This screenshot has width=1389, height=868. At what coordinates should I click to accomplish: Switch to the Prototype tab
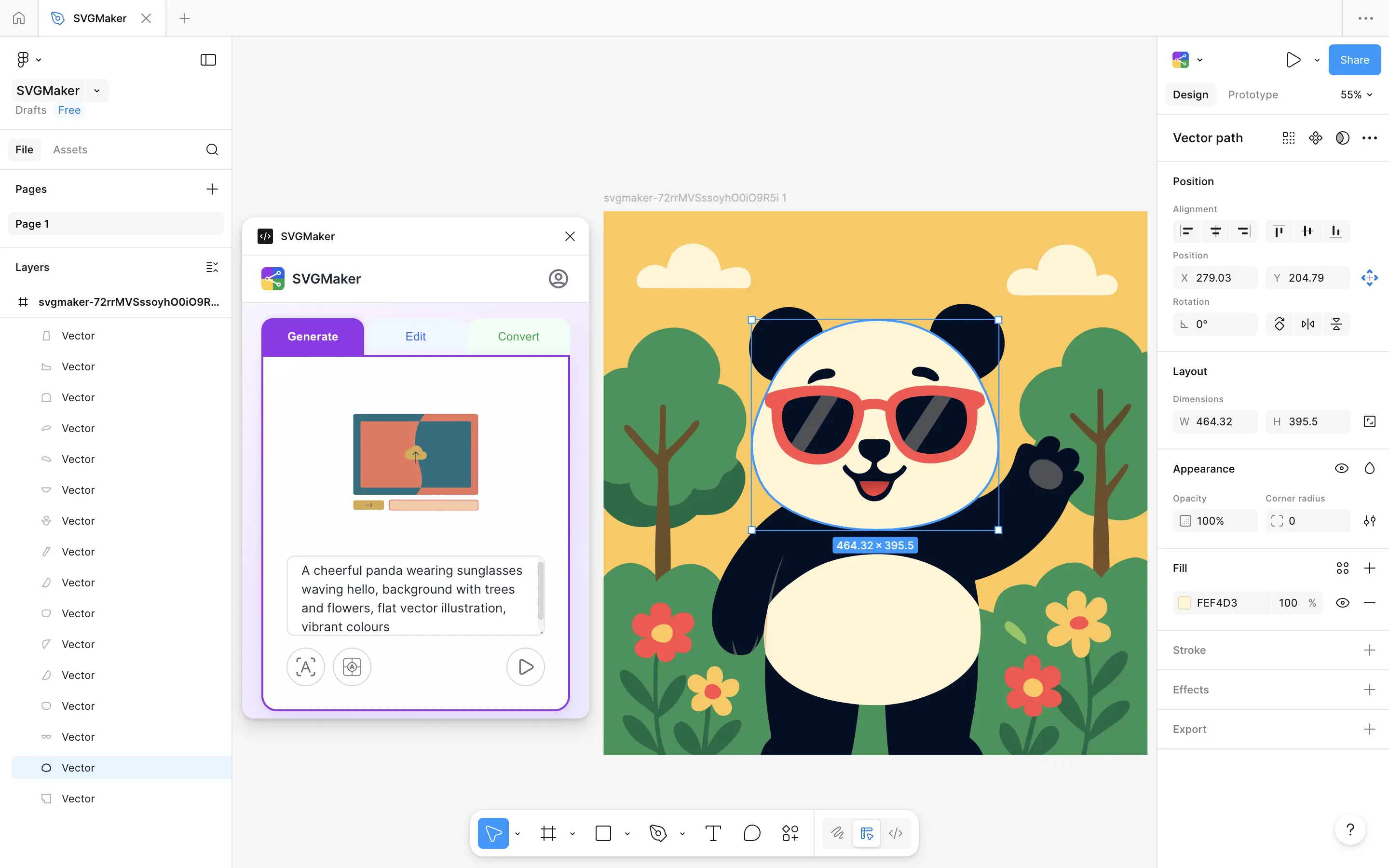(1253, 95)
